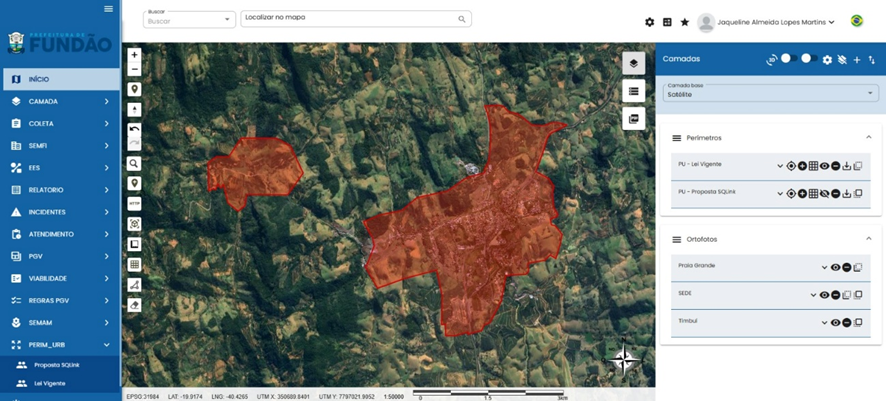
Task: Click the magnifier search tool on map
Action: (135, 163)
